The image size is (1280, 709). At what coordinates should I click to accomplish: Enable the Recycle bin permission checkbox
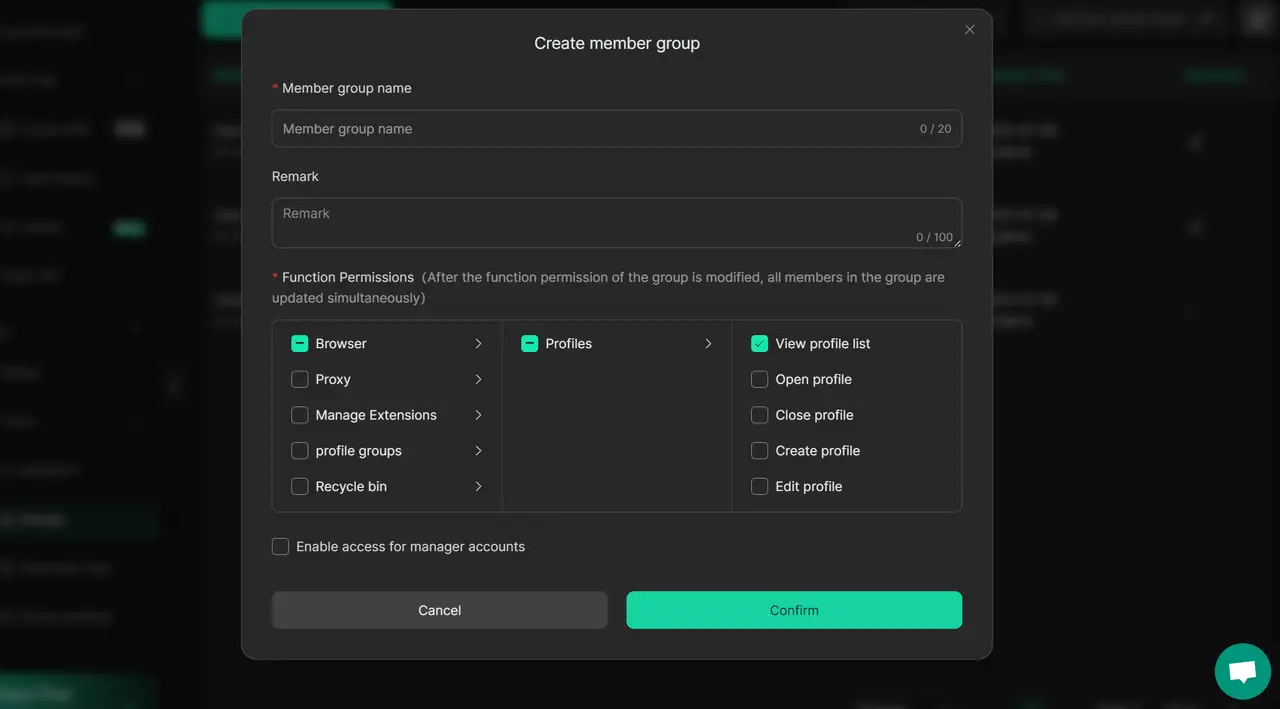pos(299,487)
